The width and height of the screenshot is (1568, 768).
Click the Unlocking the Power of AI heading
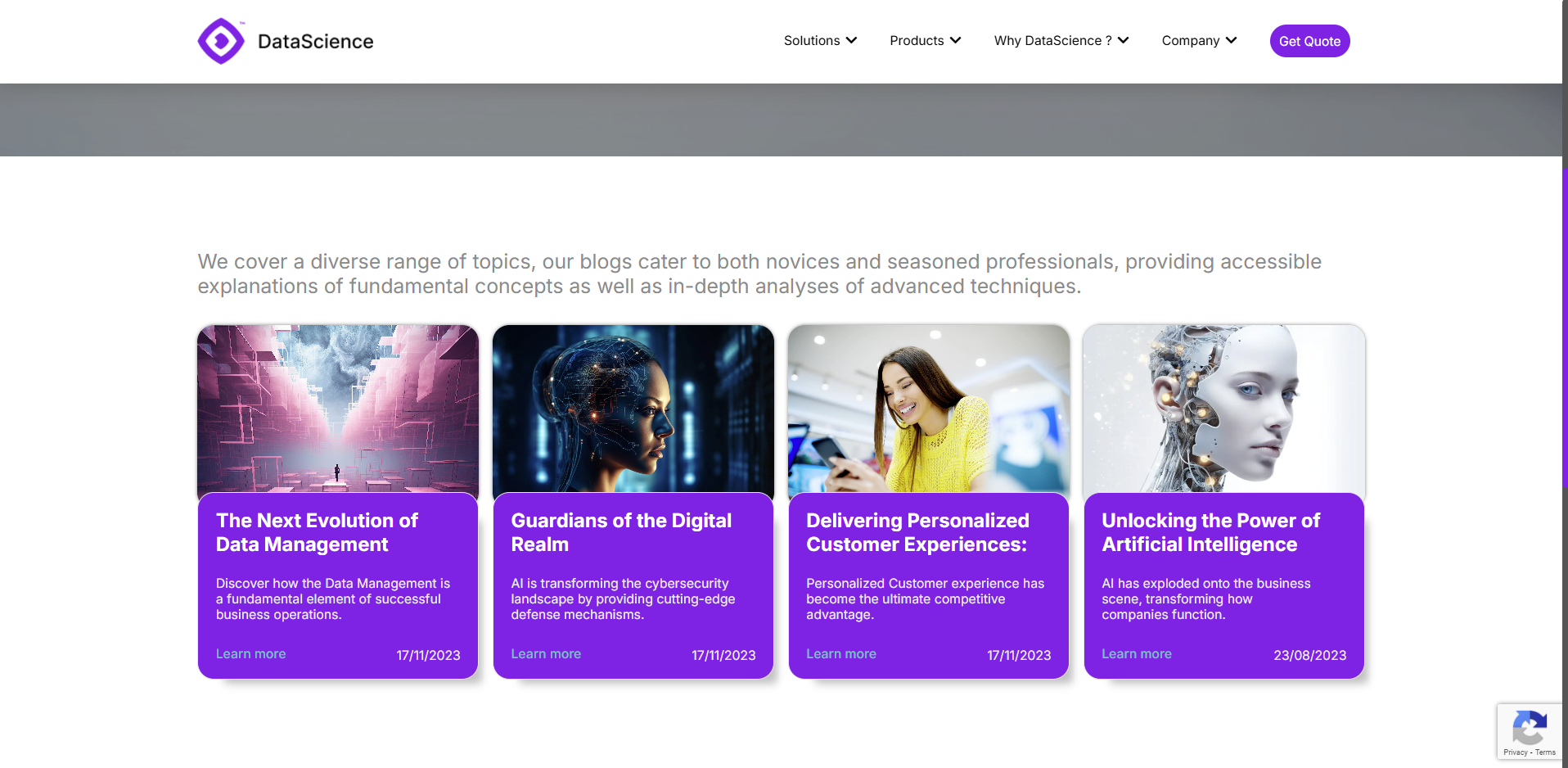point(1210,532)
